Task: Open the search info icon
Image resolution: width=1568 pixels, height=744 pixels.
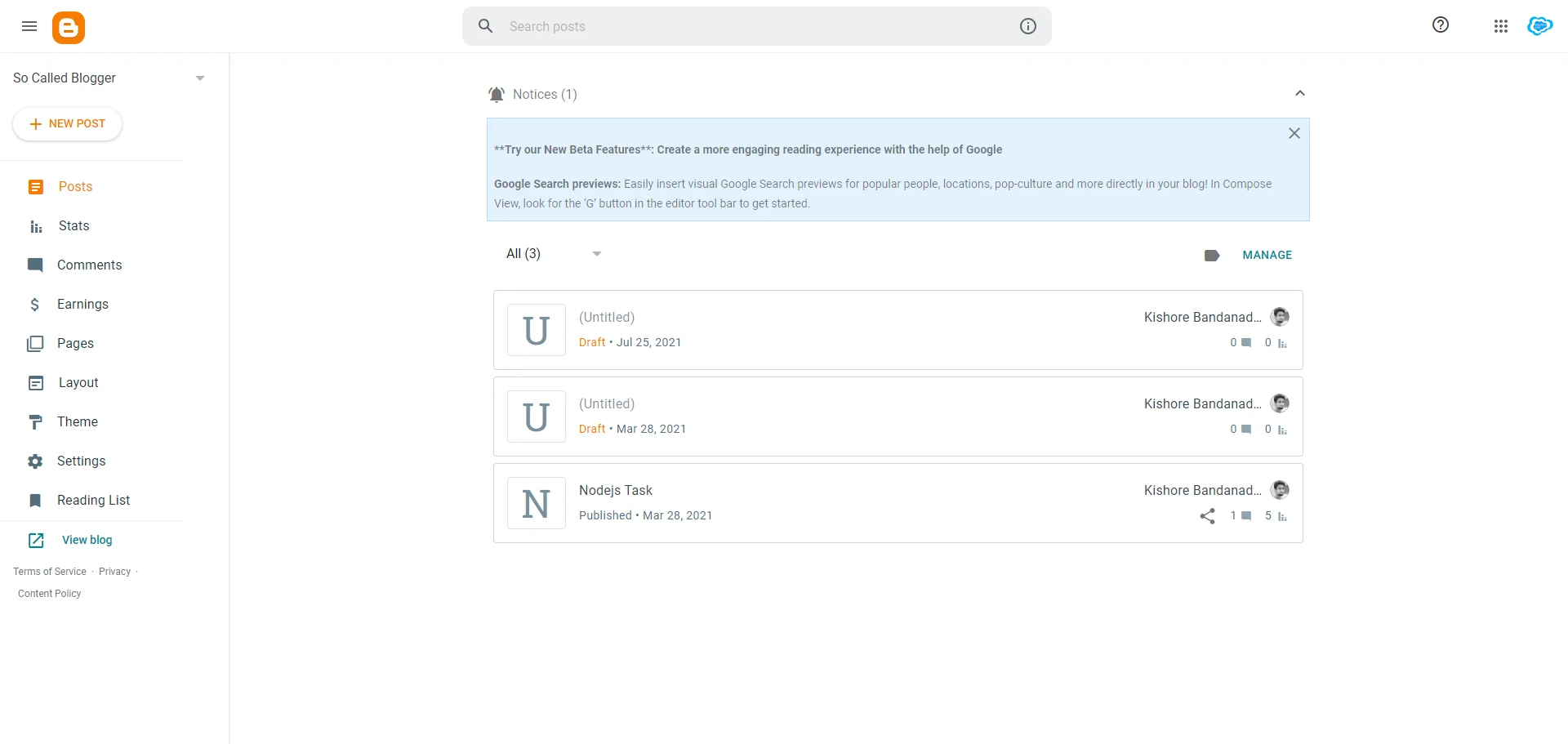Action: (x=1027, y=26)
